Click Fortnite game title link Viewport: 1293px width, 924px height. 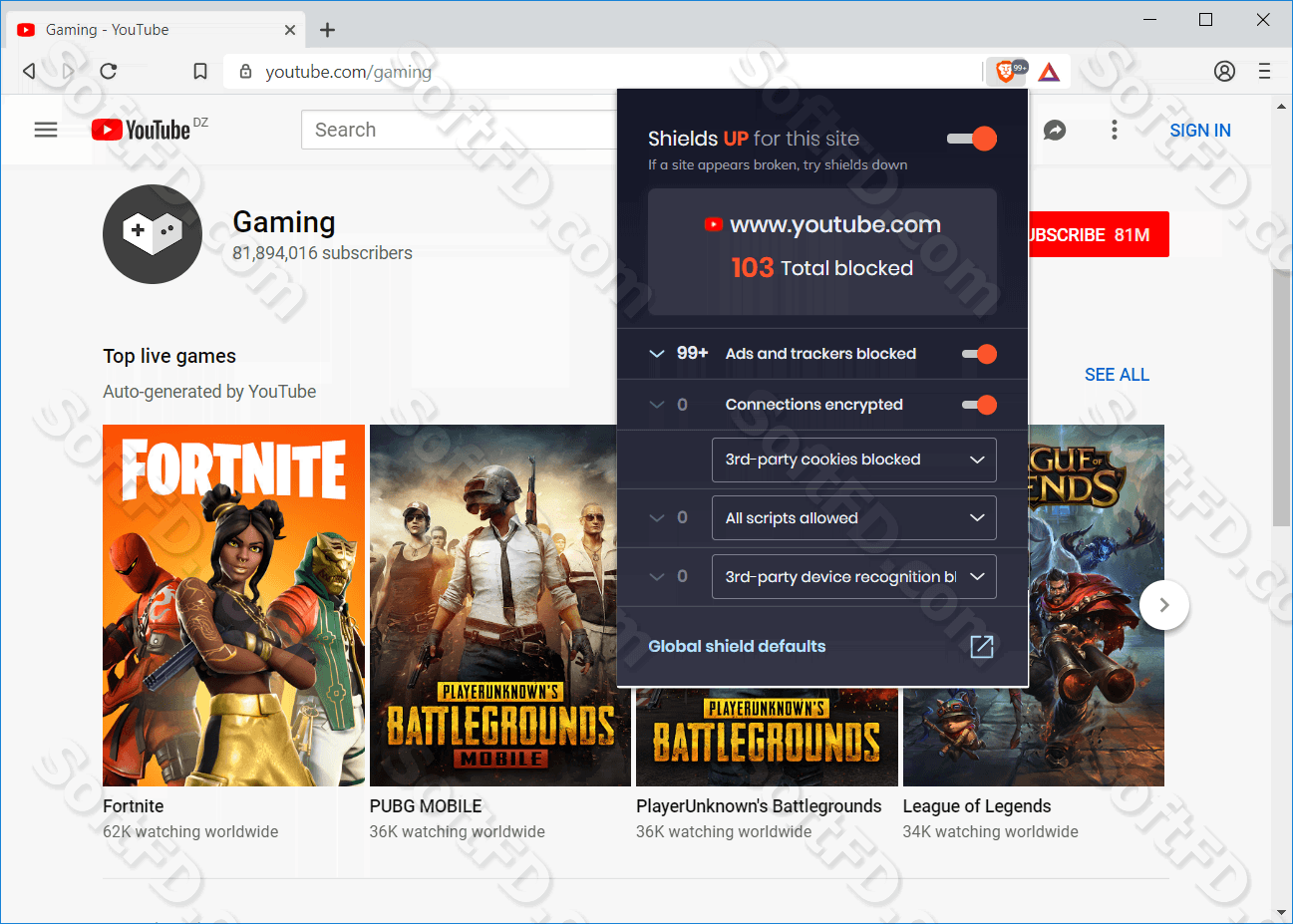point(133,806)
